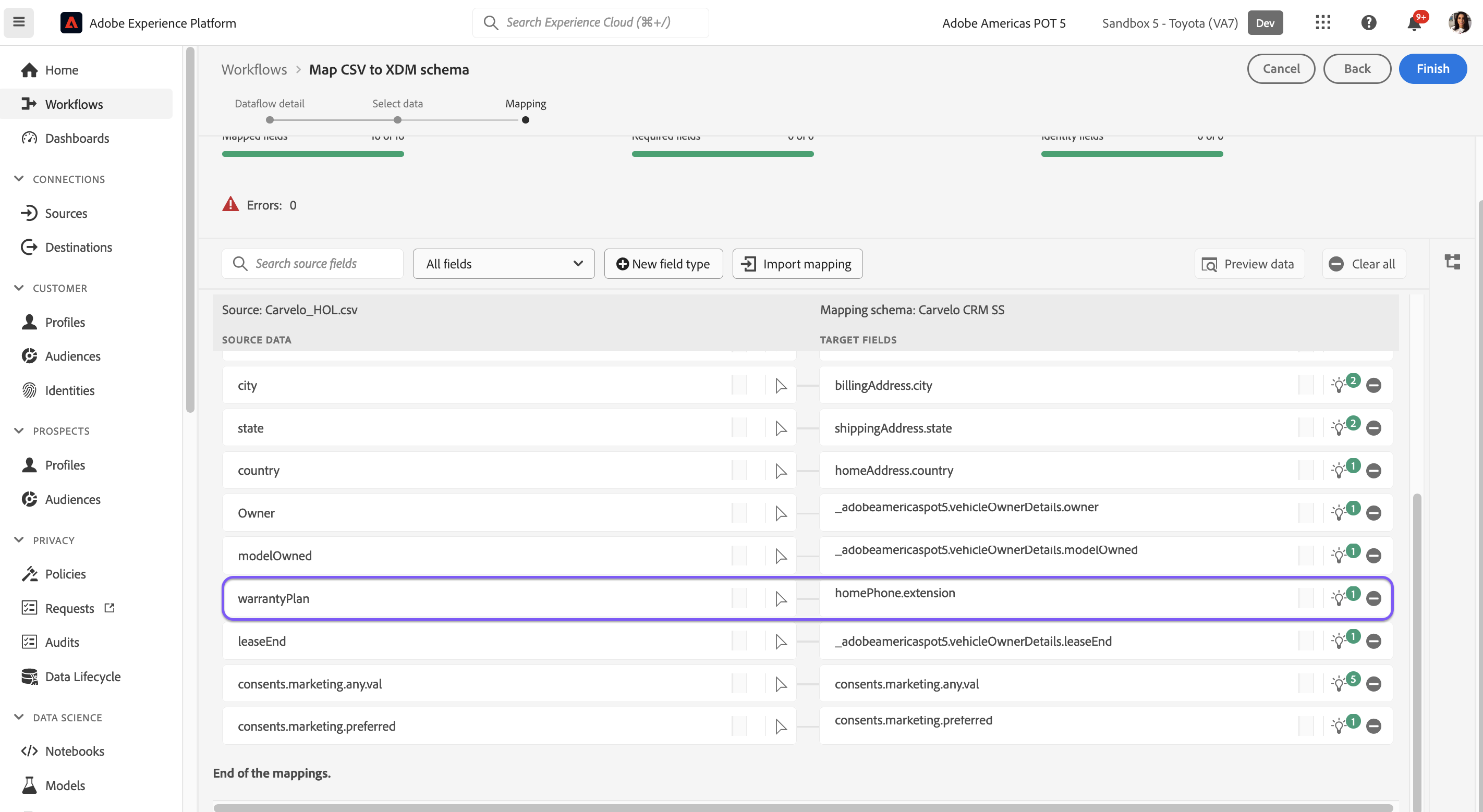
Task: Remove the modelOwned mapping row
Action: pyautogui.click(x=1373, y=556)
